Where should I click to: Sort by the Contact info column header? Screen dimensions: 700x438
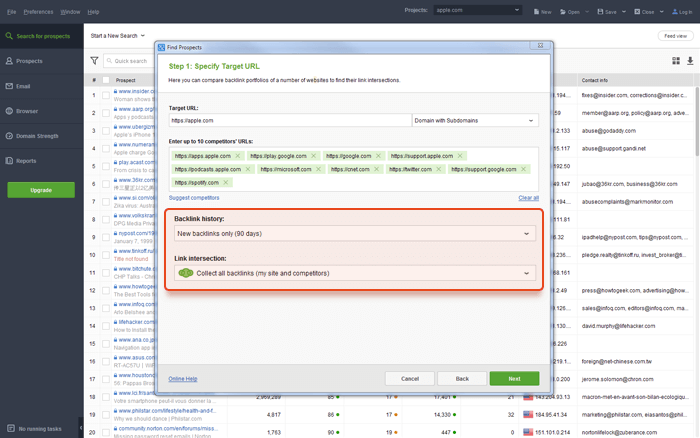click(635, 80)
